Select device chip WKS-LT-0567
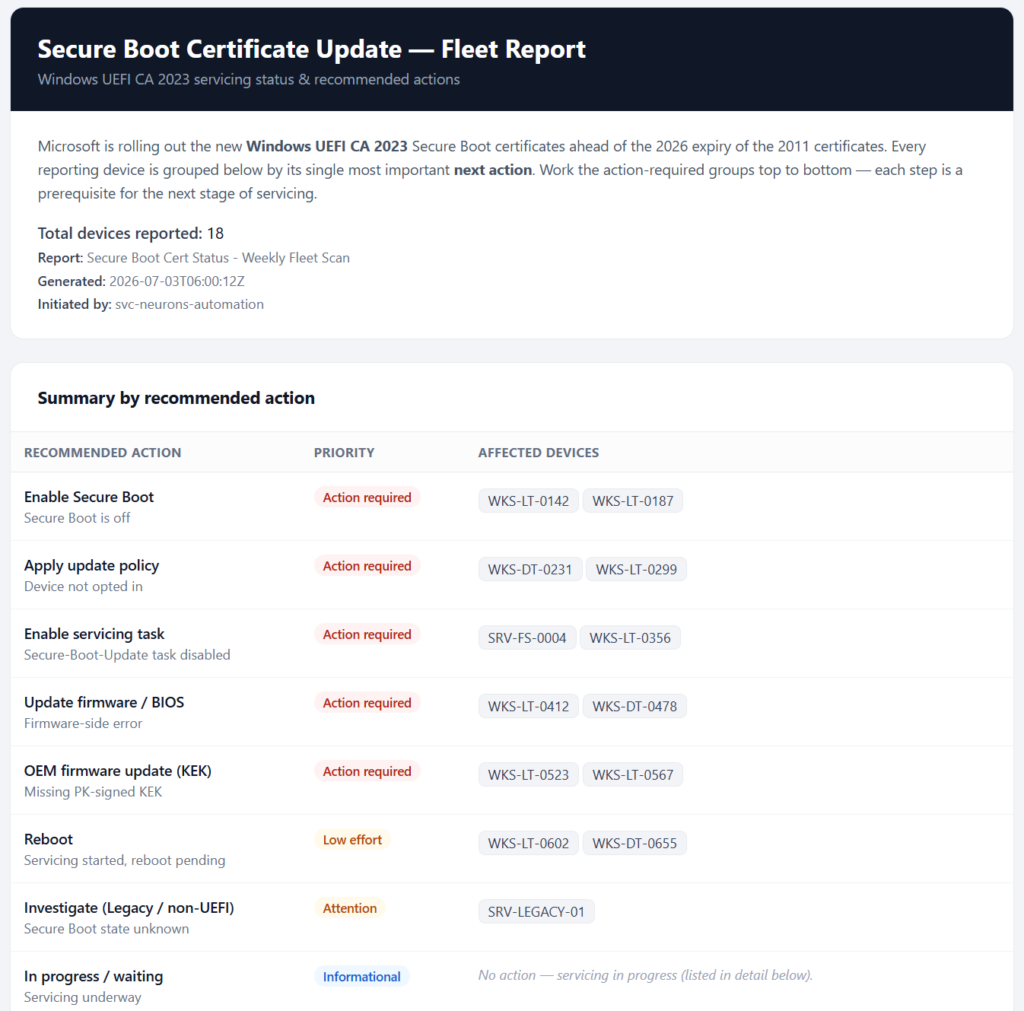The width and height of the screenshot is (1024, 1011). click(632, 775)
